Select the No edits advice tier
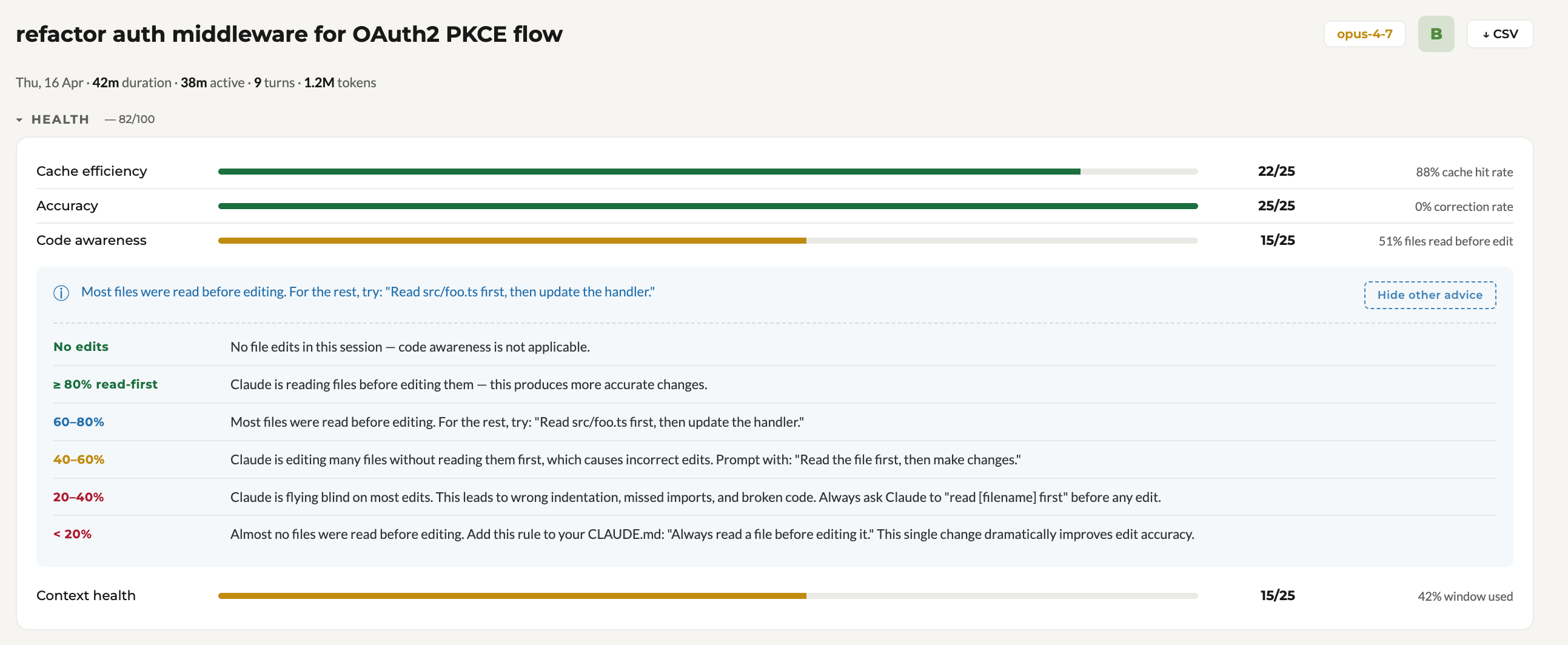 coord(81,347)
